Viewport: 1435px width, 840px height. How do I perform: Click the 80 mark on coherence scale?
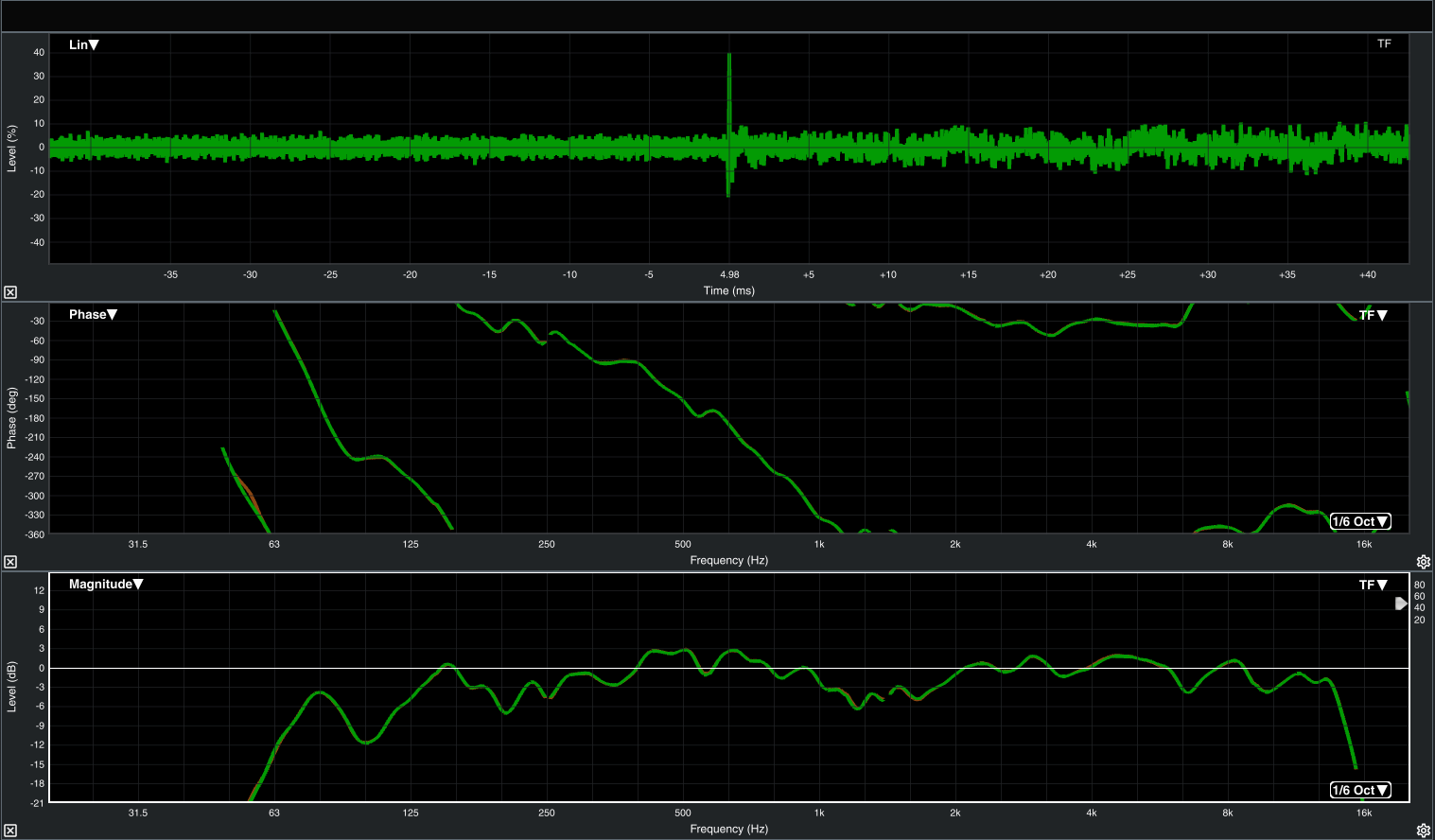click(x=1419, y=585)
